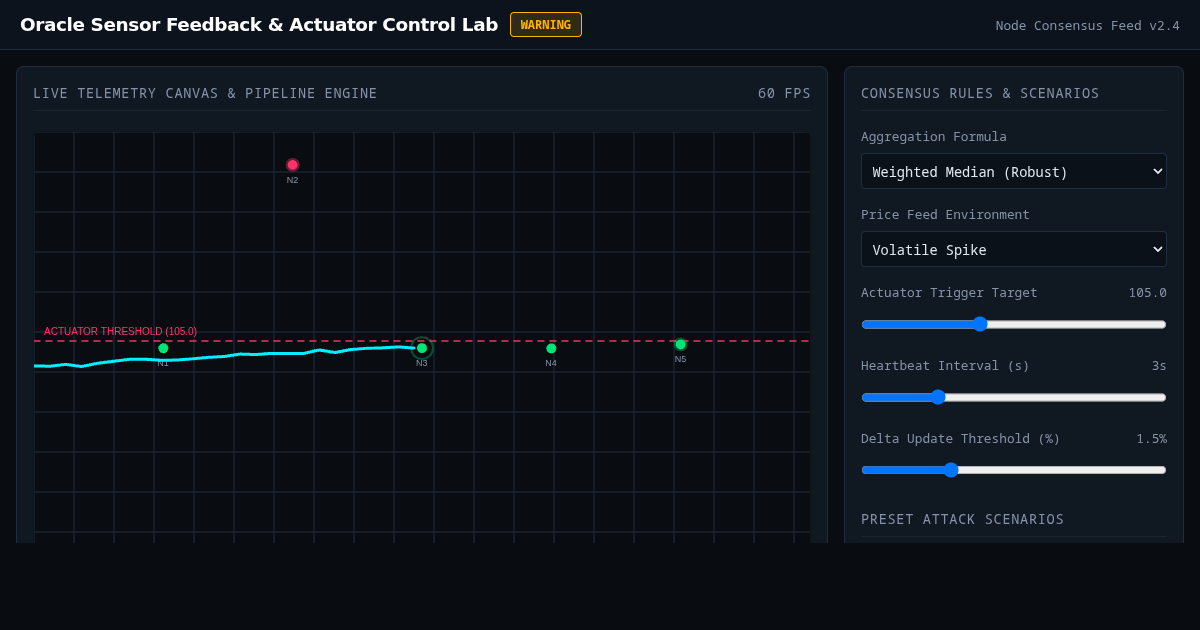The height and width of the screenshot is (630, 1200).
Task: Click the Consensus Rules & Scenarios heading
Action: [980, 93]
